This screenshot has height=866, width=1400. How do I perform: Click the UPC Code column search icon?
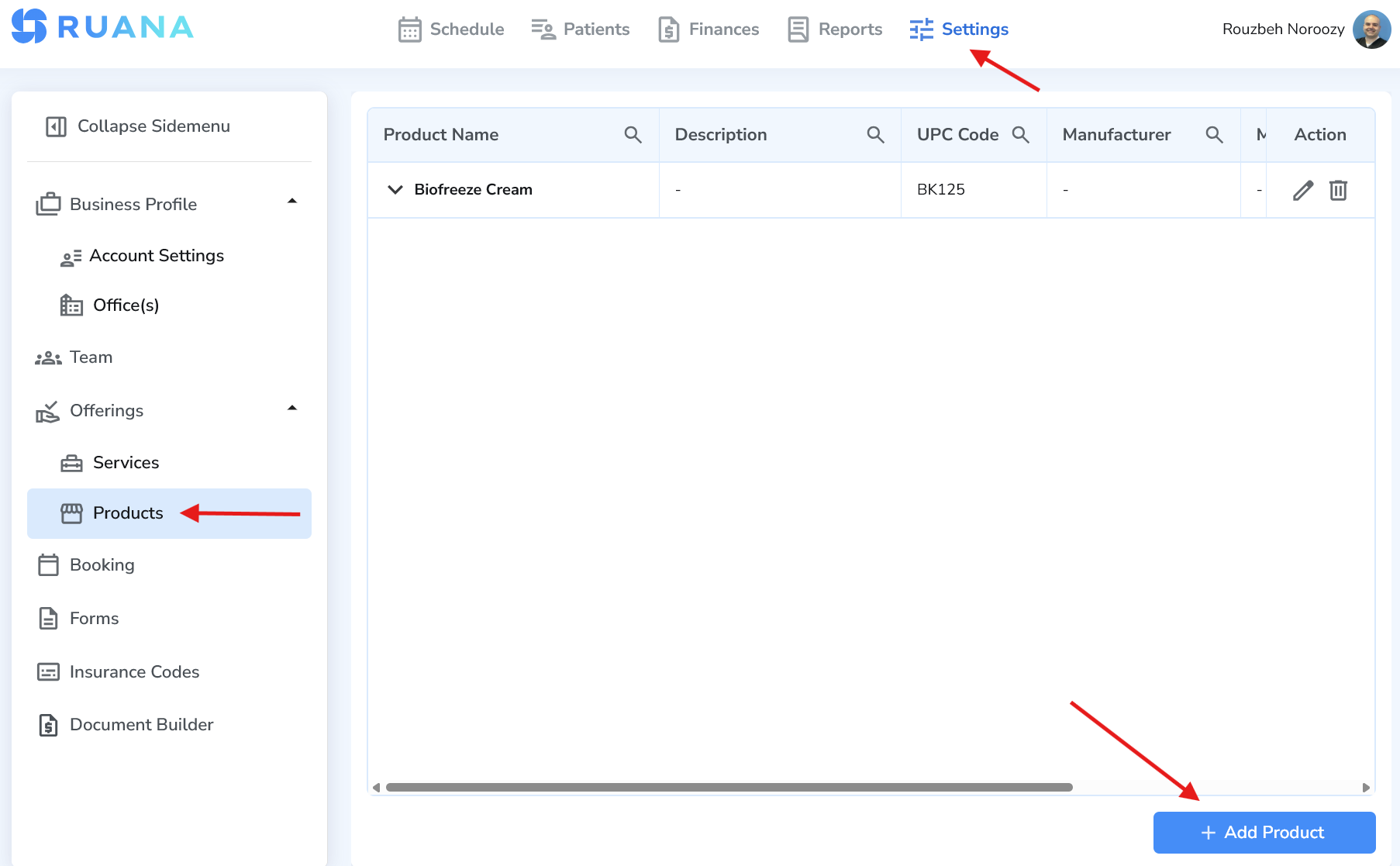click(x=1020, y=135)
